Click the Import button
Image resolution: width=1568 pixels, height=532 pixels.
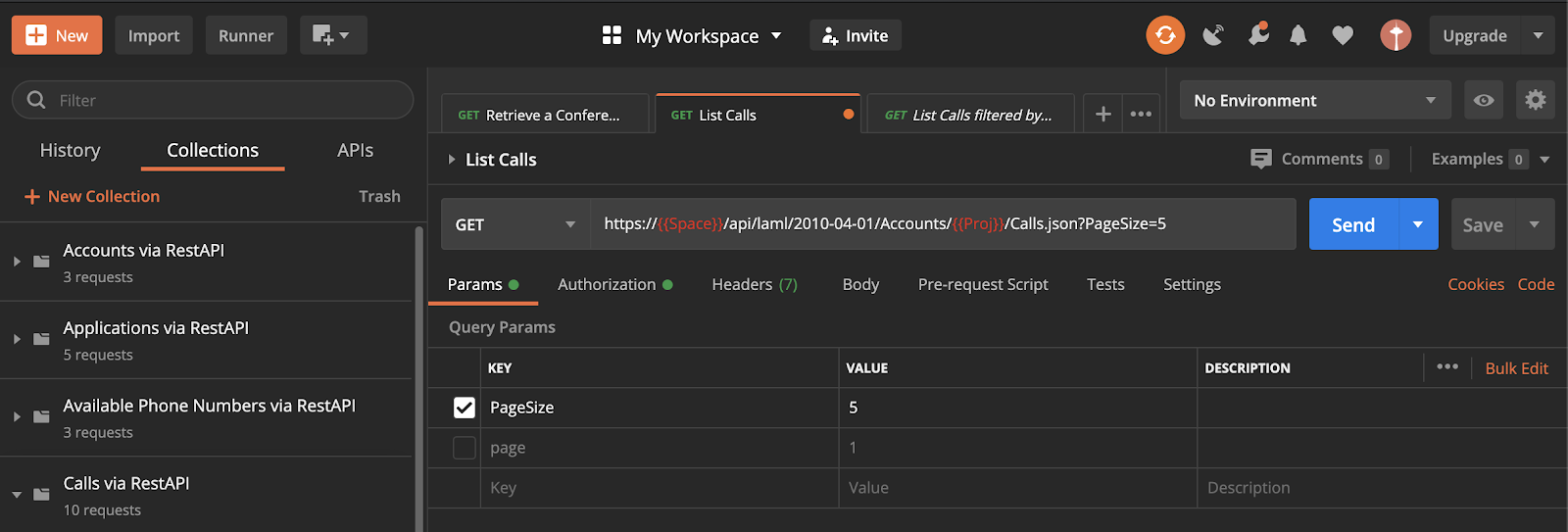pyautogui.click(x=154, y=35)
